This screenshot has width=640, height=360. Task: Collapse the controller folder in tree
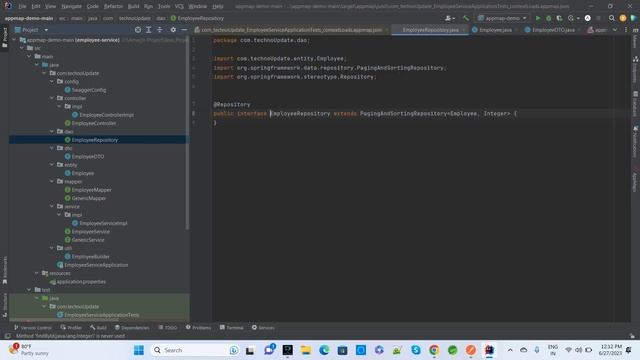[x=52, y=98]
